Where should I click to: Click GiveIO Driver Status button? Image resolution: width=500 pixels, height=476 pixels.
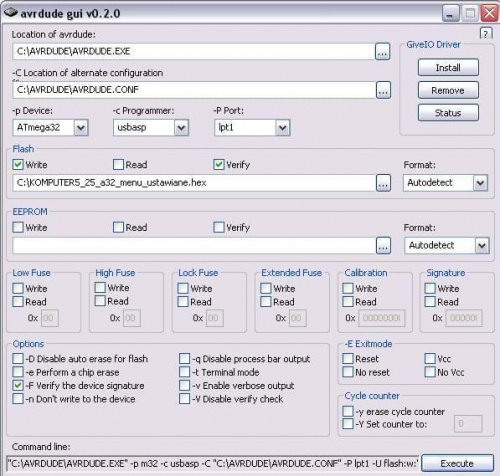[x=448, y=113]
